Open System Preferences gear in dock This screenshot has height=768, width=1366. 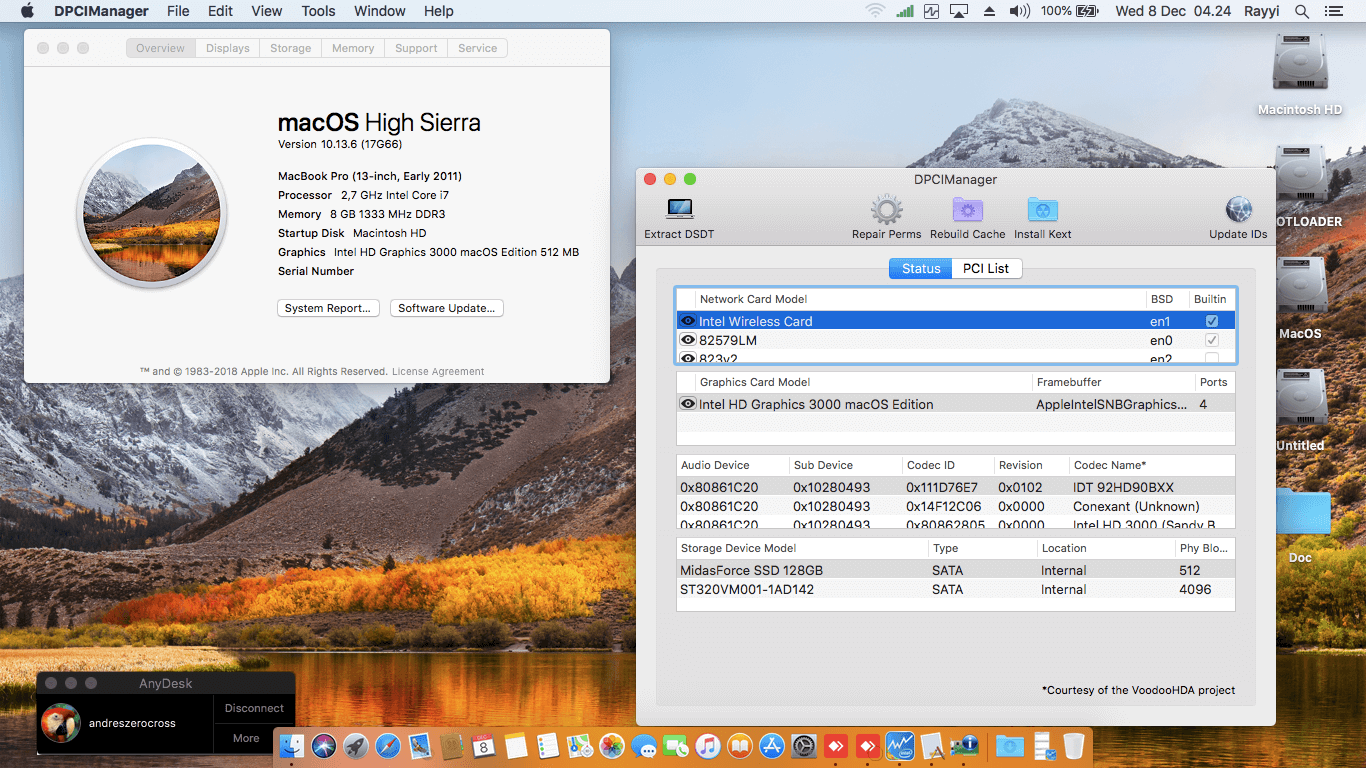[804, 746]
